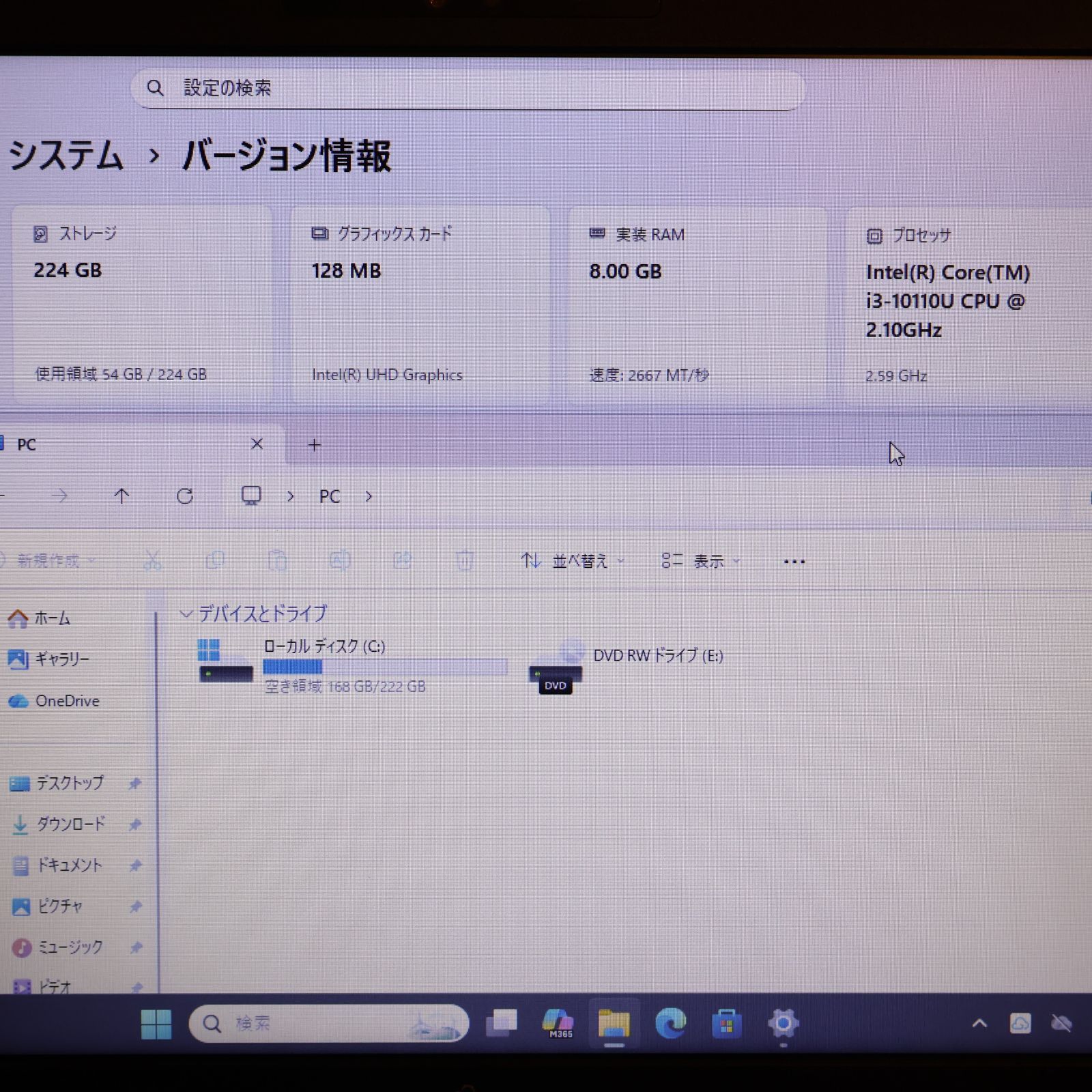Open a new tab with the + button
1092x1092 pixels.
click(x=314, y=444)
